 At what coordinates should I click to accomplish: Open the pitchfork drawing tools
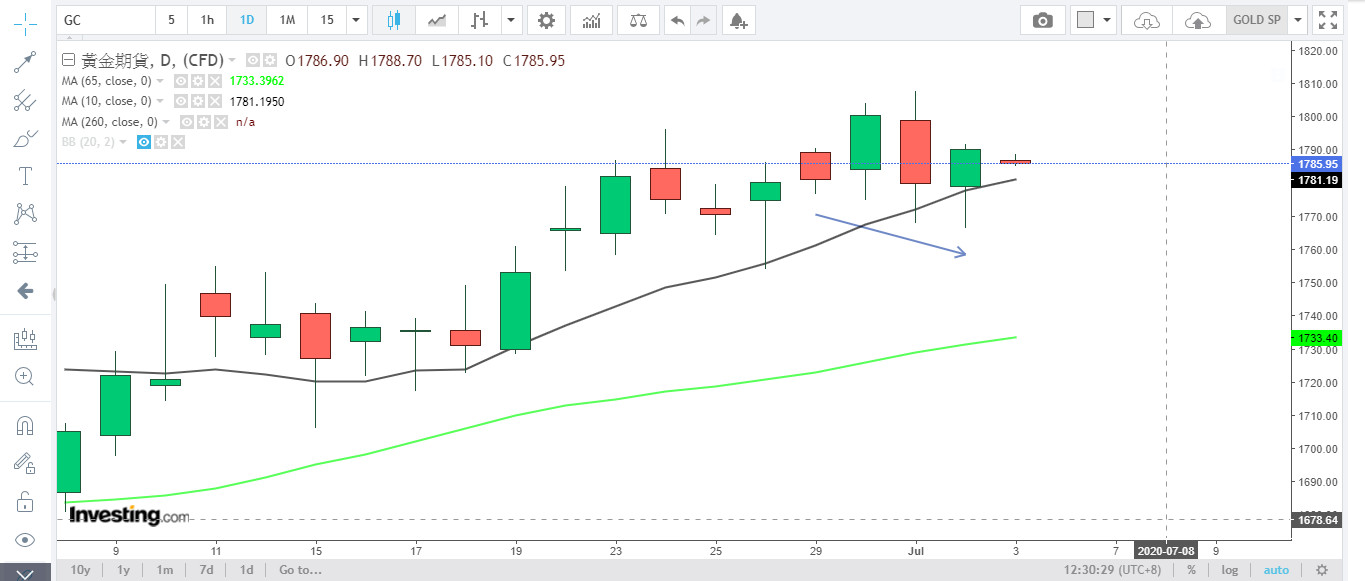[25, 100]
